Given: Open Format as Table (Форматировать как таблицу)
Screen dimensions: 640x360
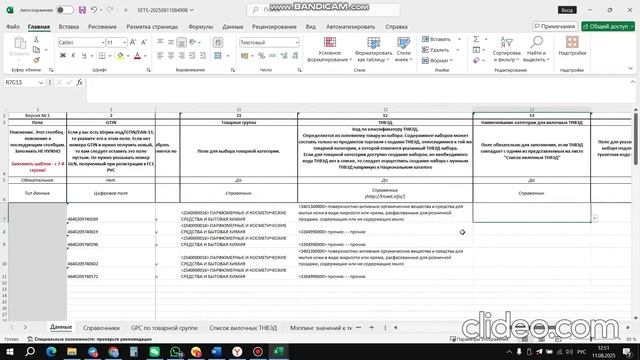Looking at the screenshot, I should pos(373,49).
